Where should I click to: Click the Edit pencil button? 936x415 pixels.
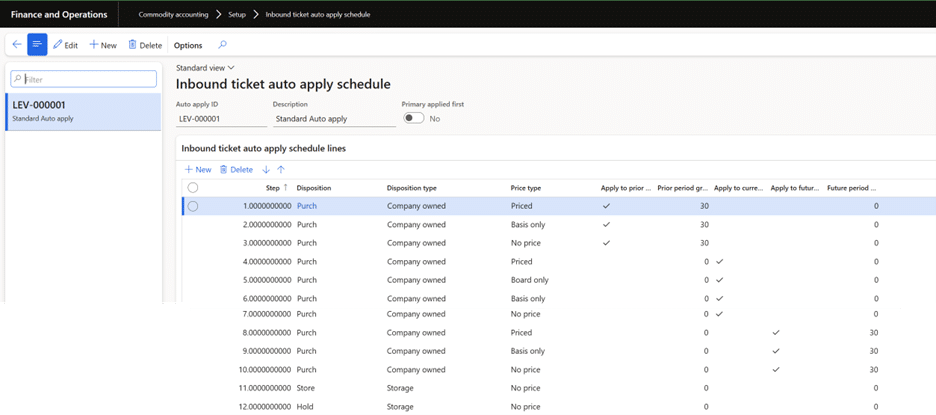pyautogui.click(x=65, y=45)
